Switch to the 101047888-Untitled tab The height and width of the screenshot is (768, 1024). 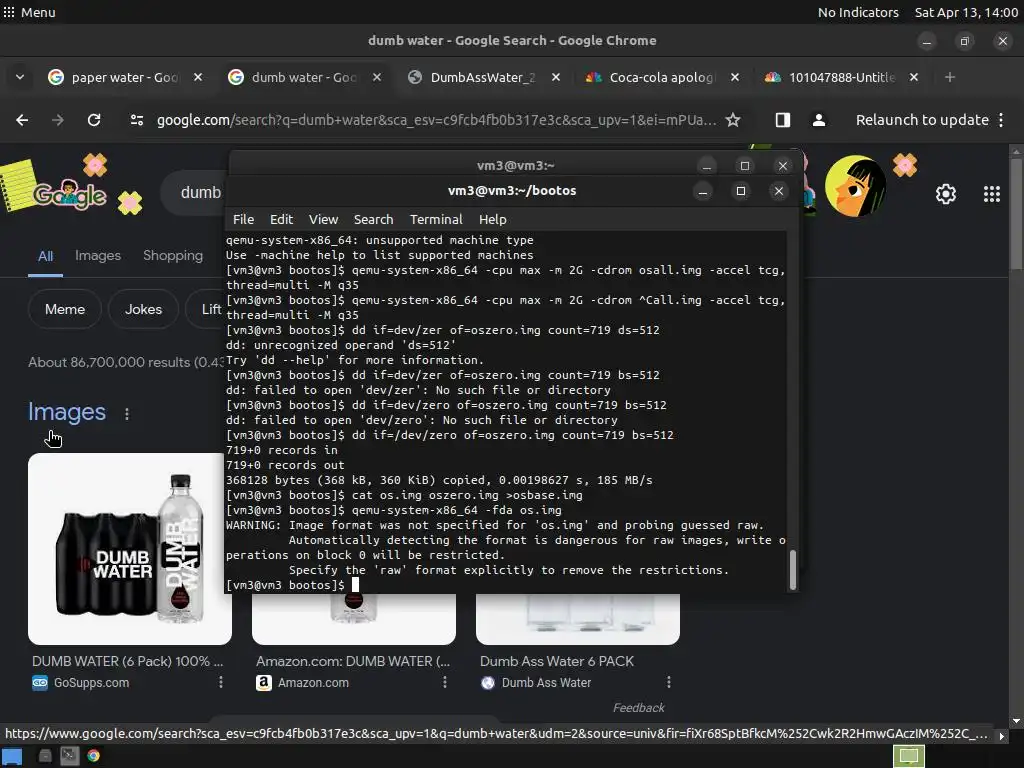(x=841, y=77)
